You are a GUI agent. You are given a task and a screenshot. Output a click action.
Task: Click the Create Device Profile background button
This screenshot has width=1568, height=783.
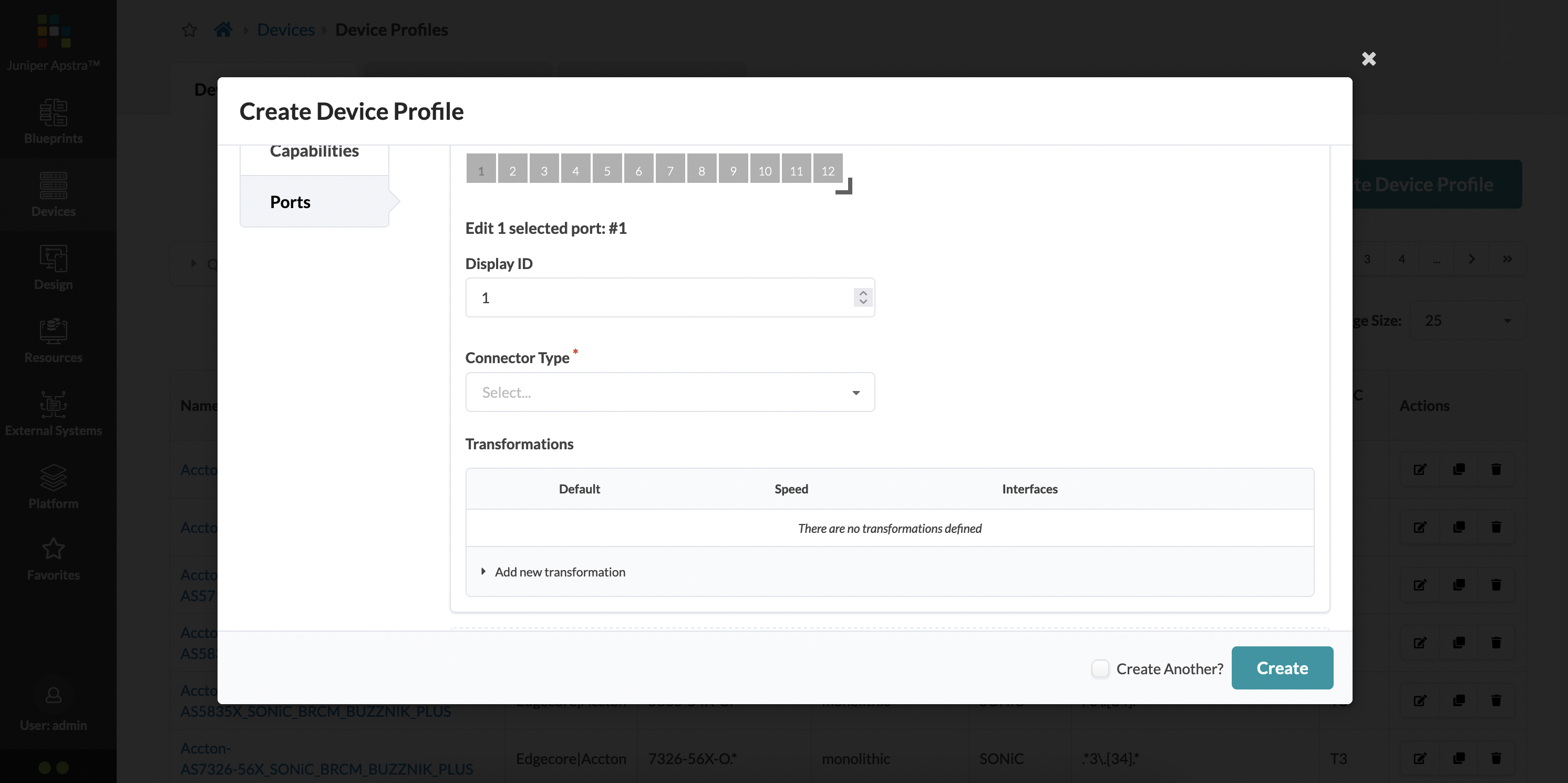coord(1437,184)
